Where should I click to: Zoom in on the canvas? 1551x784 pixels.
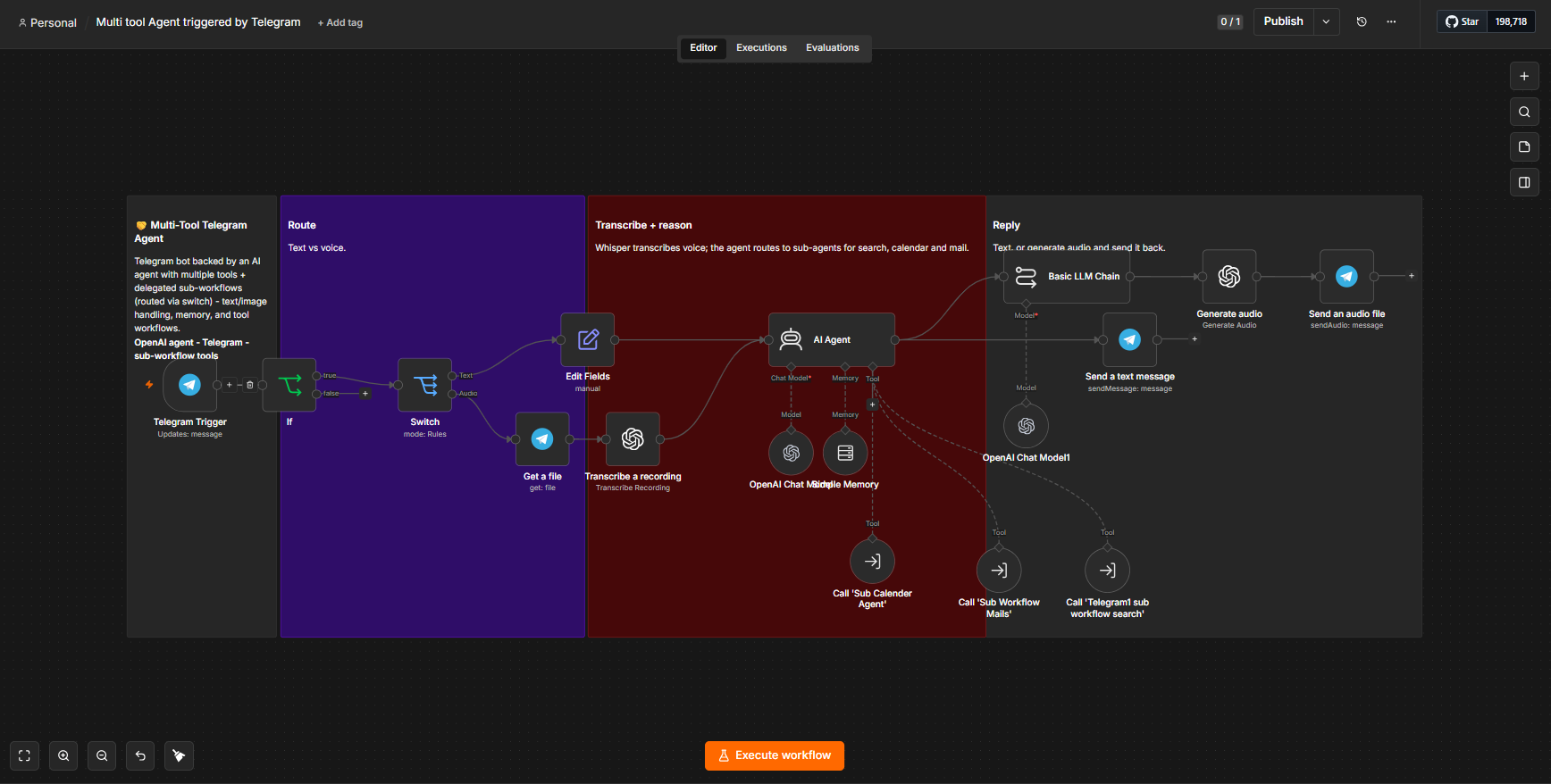point(63,755)
